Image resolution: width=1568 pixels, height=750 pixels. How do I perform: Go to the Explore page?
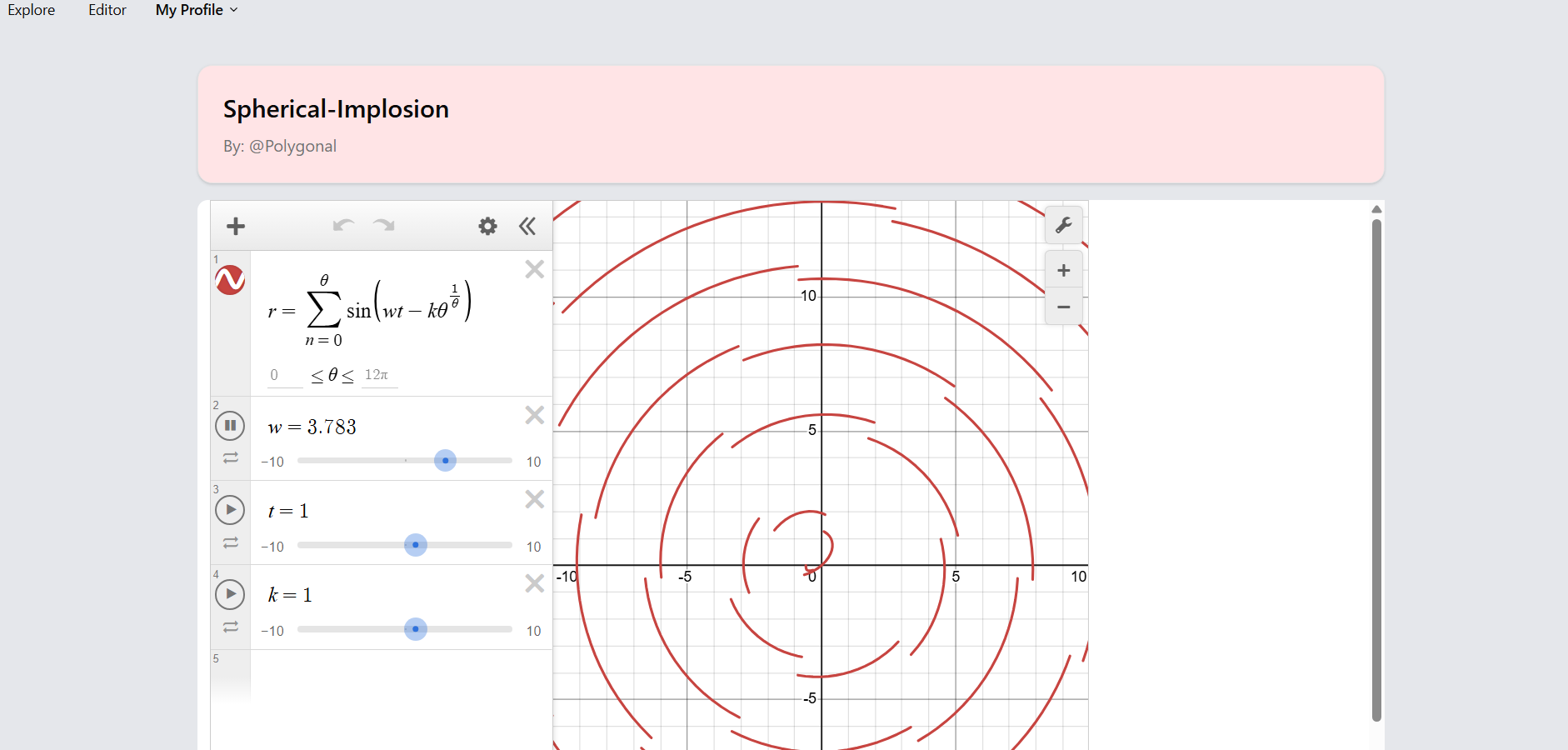coord(32,10)
